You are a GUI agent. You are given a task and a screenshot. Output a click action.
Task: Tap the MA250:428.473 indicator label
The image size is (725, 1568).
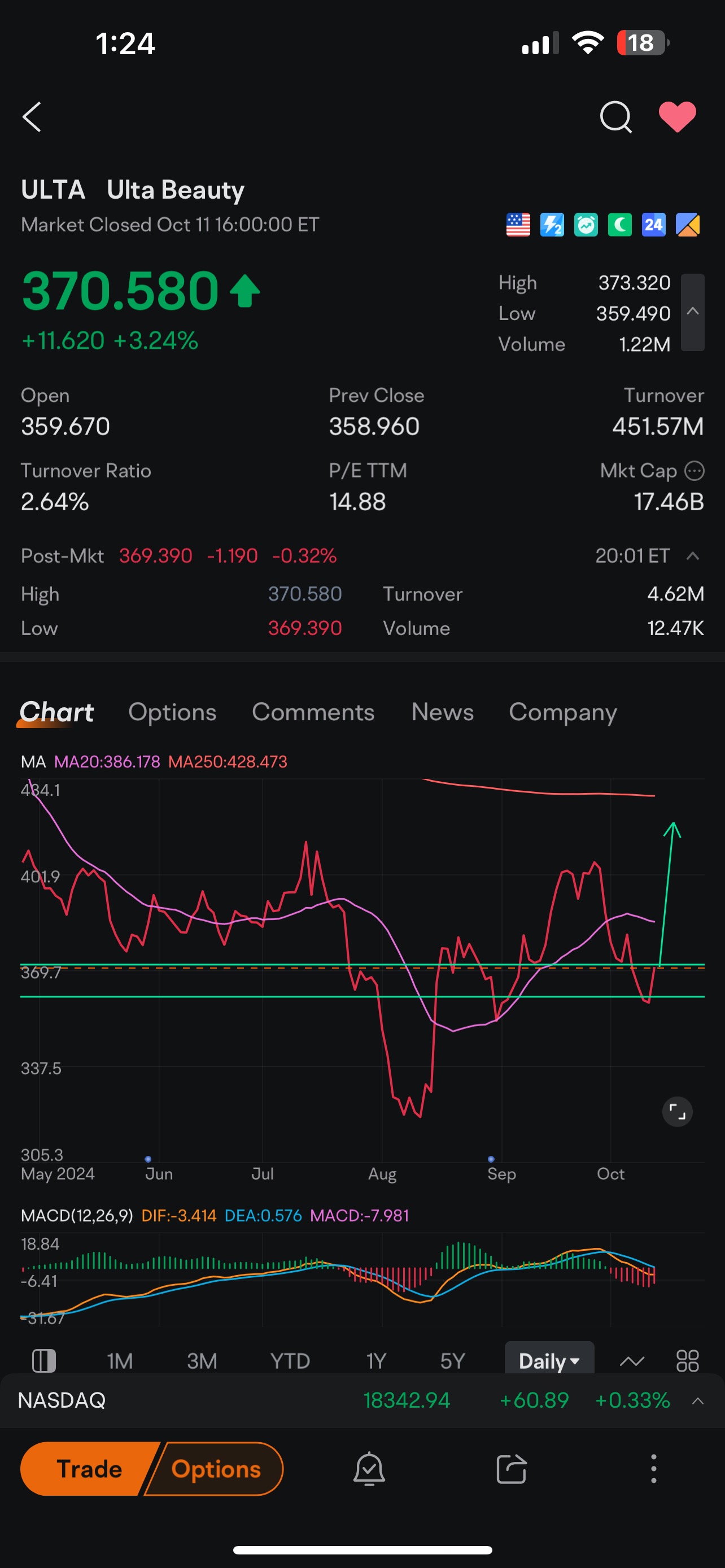(228, 762)
